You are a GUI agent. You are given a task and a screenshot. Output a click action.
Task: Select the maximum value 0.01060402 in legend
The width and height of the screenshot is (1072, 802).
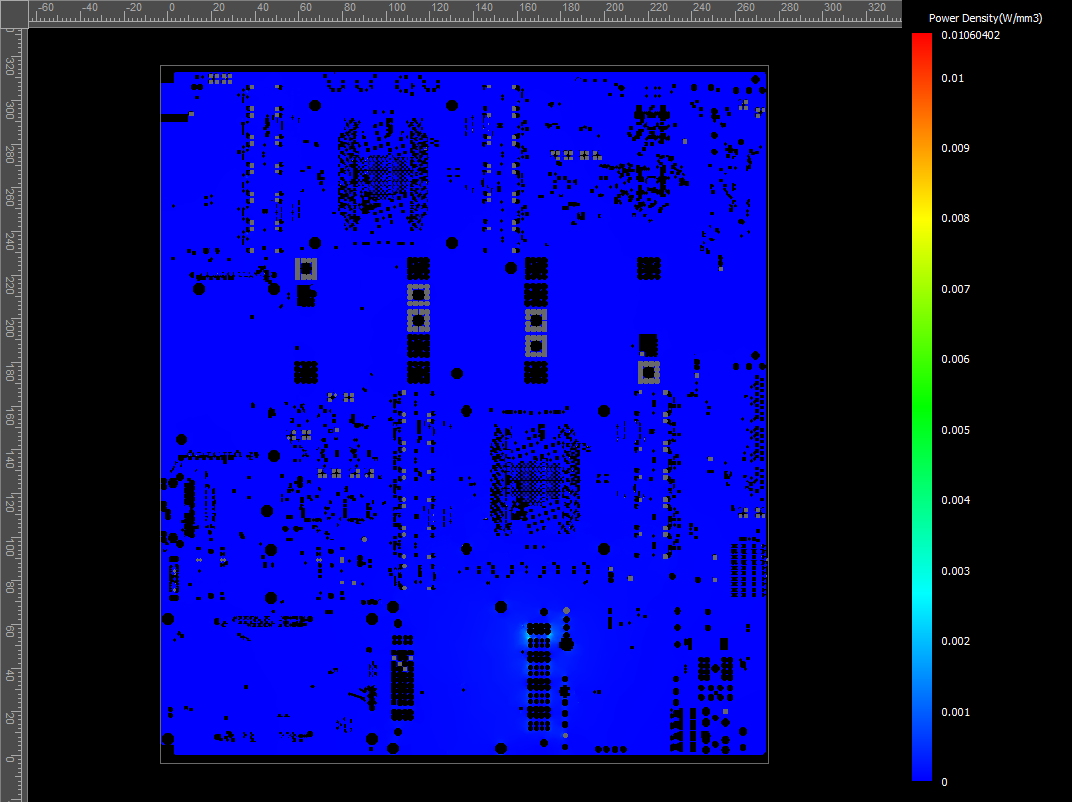(970, 36)
